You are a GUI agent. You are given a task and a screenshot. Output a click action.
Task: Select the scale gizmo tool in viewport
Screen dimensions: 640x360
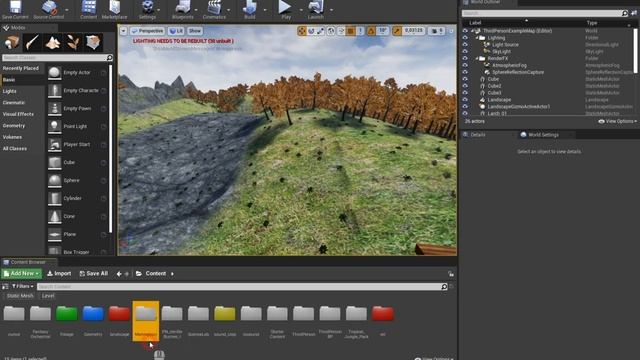coord(321,31)
